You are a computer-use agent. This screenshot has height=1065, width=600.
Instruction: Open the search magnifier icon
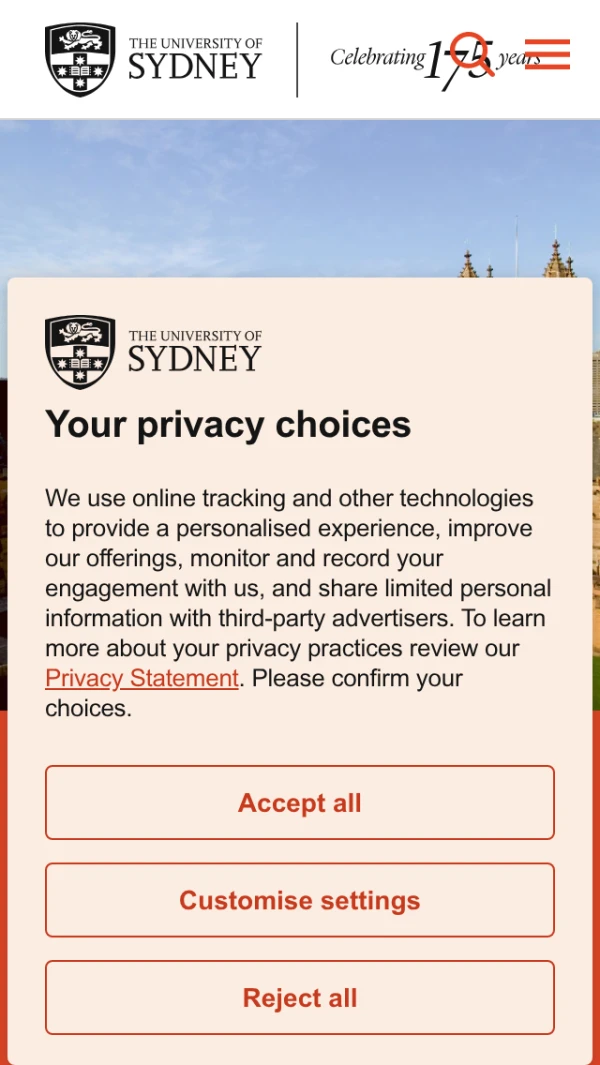click(471, 53)
